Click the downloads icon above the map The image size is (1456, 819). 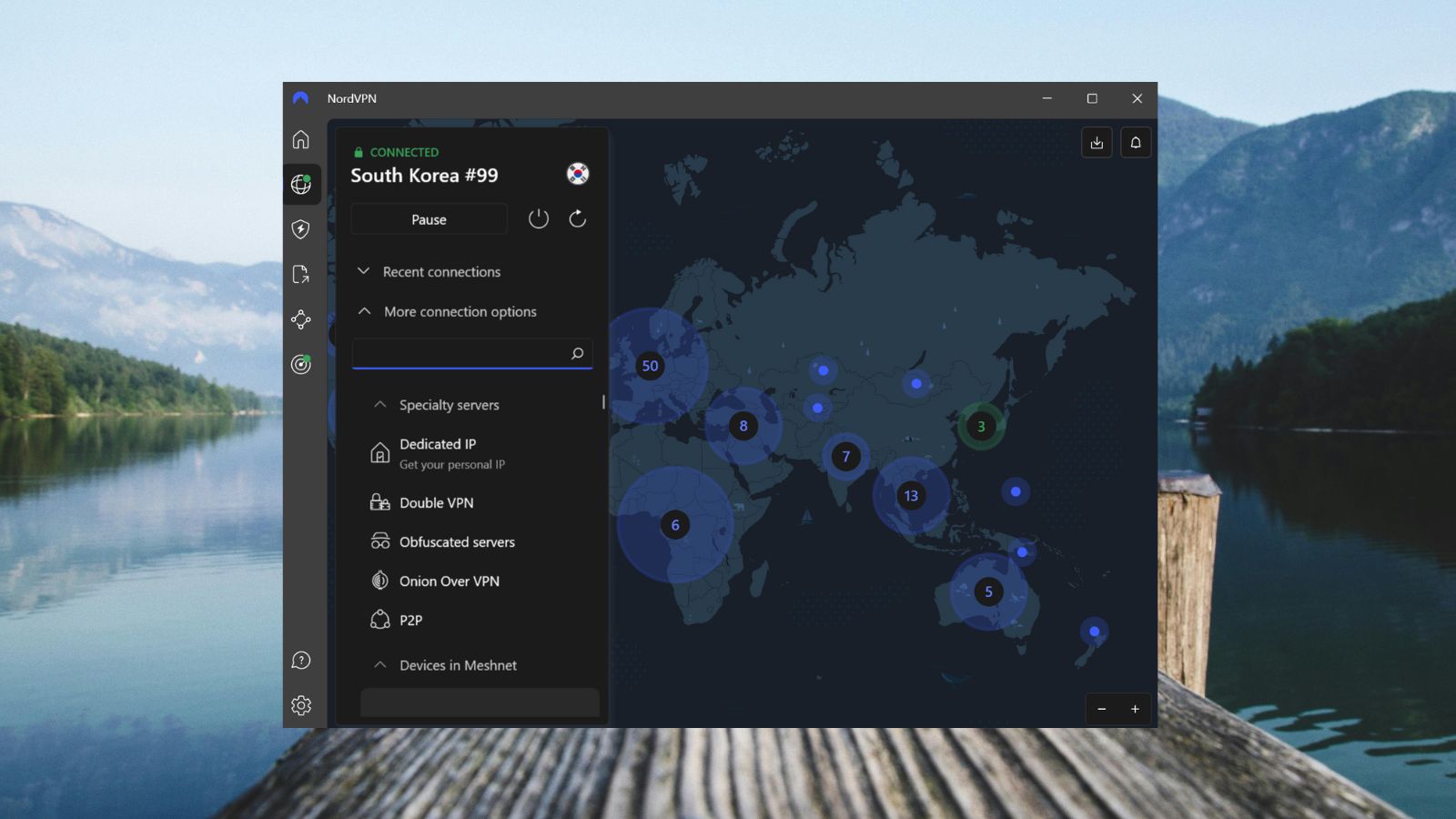pos(1097,142)
